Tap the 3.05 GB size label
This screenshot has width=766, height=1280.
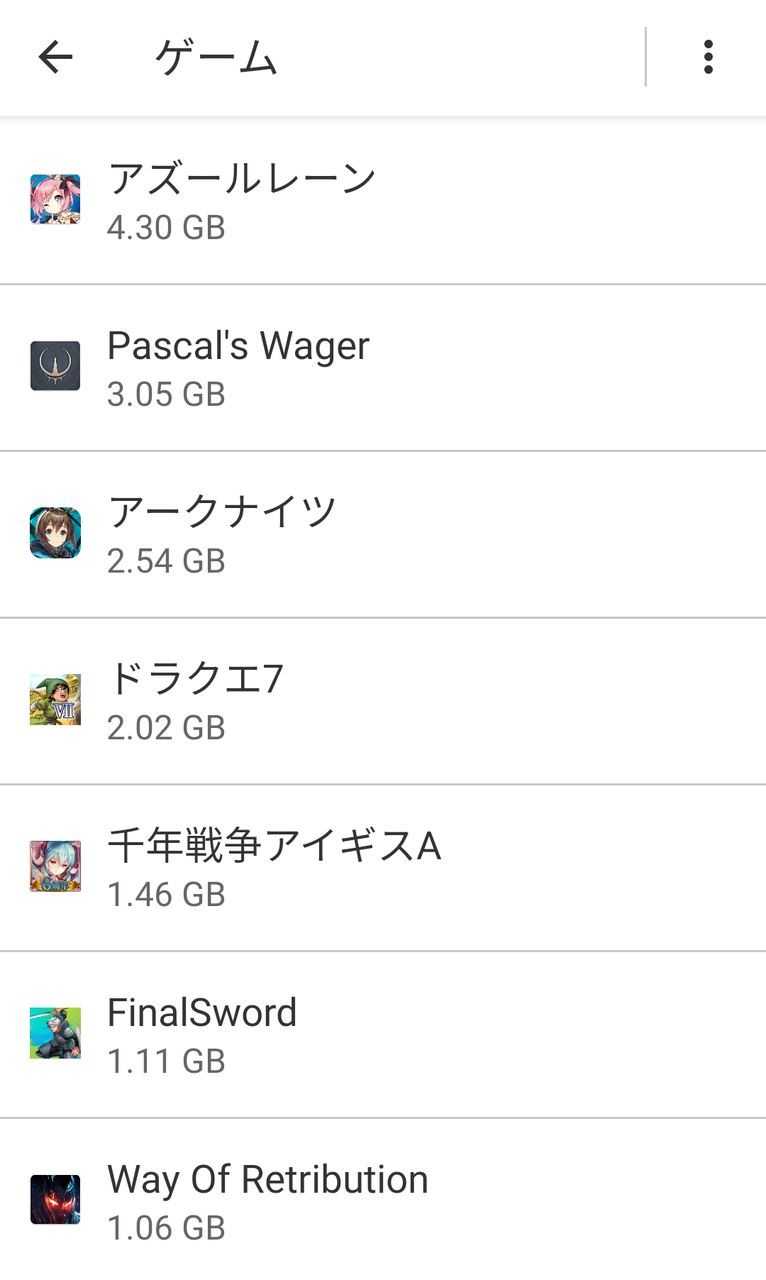pyautogui.click(x=166, y=394)
